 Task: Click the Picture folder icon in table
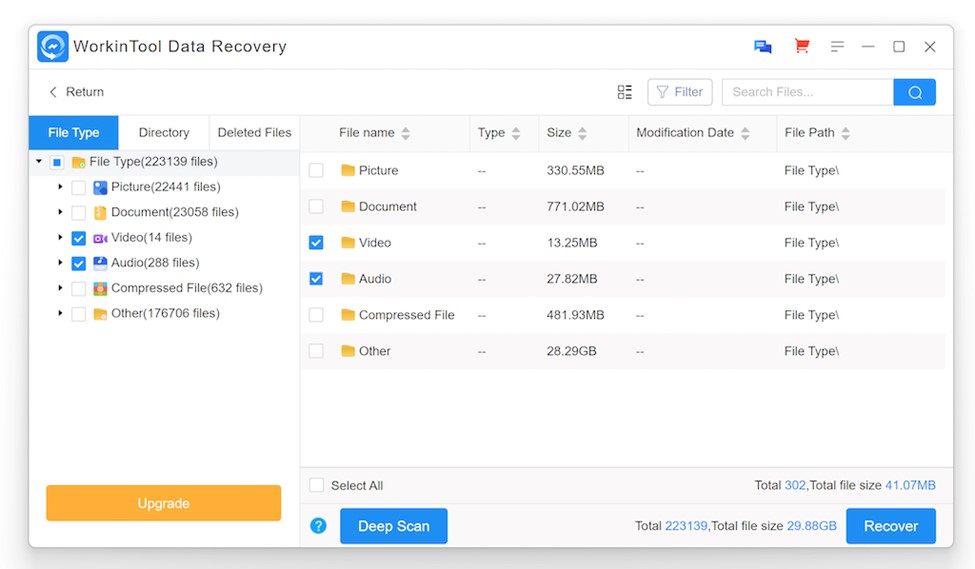[x=348, y=170]
